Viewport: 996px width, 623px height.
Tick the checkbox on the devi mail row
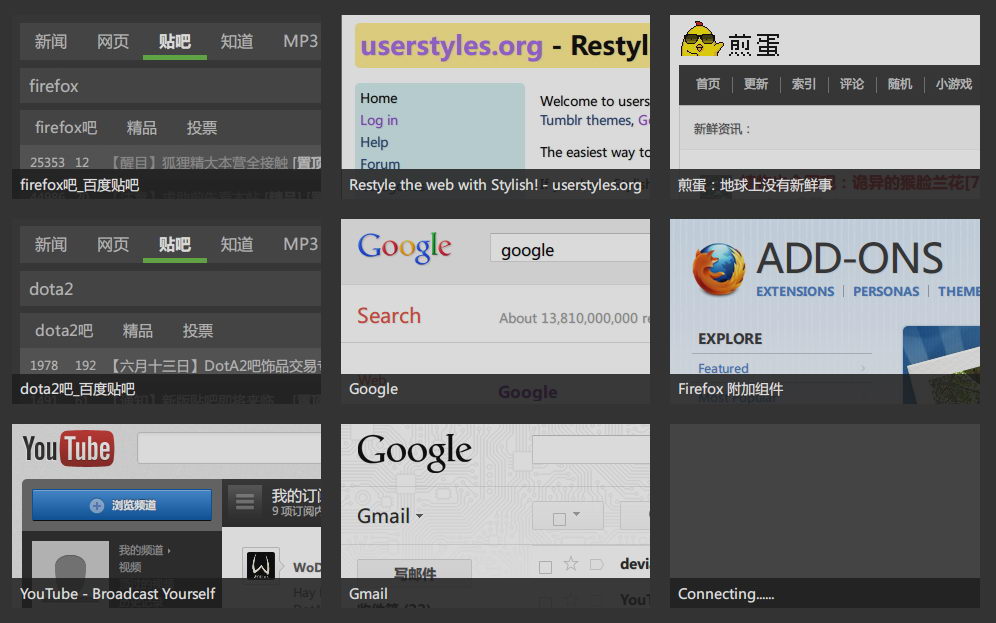click(x=545, y=567)
